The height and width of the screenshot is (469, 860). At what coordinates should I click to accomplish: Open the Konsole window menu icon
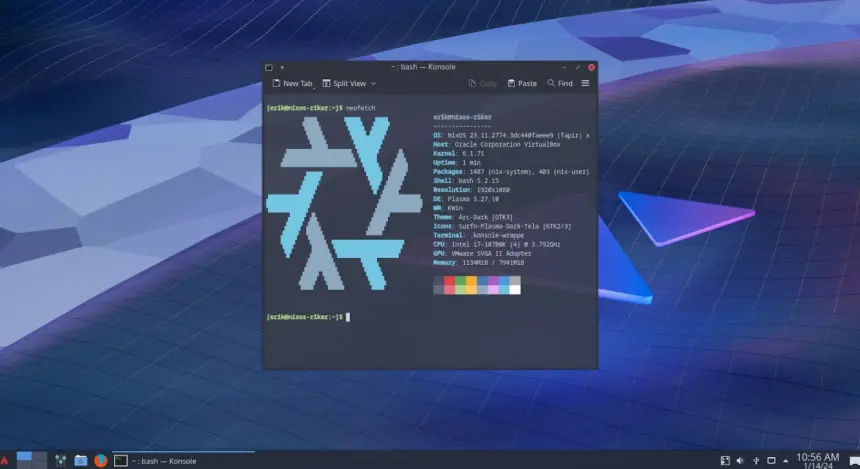269,67
